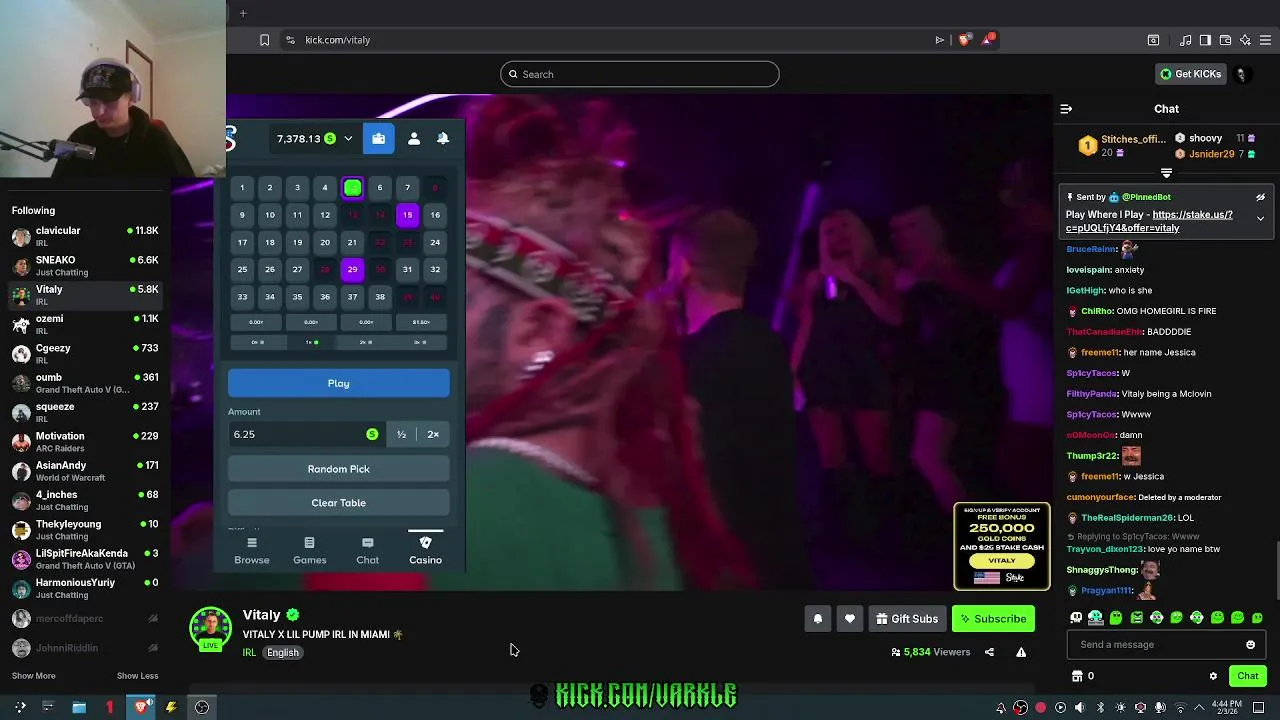Viewport: 1280px width, 720px height.
Task: Halve the bet with ½ button
Action: point(401,434)
